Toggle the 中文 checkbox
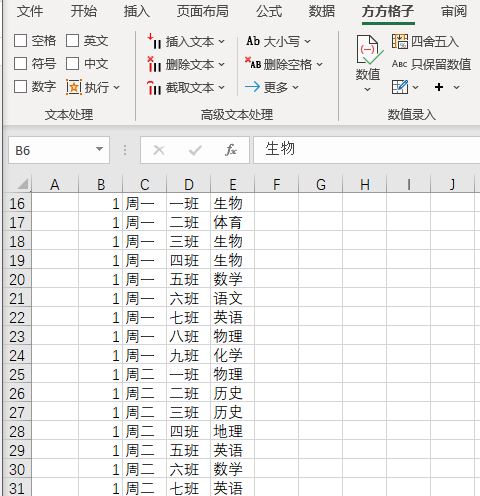 click(x=72, y=63)
